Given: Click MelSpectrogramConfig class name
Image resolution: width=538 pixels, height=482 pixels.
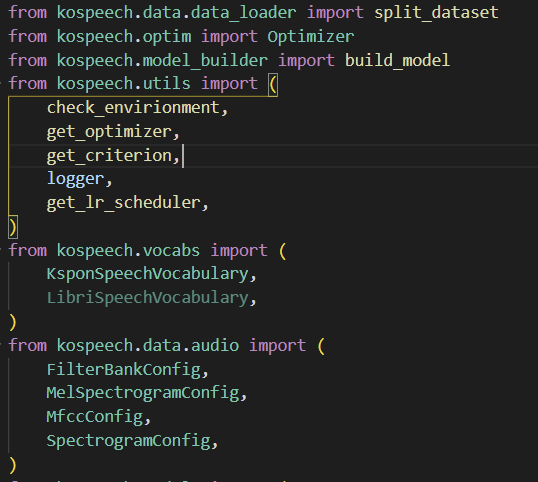Looking at the screenshot, I should (x=143, y=393).
